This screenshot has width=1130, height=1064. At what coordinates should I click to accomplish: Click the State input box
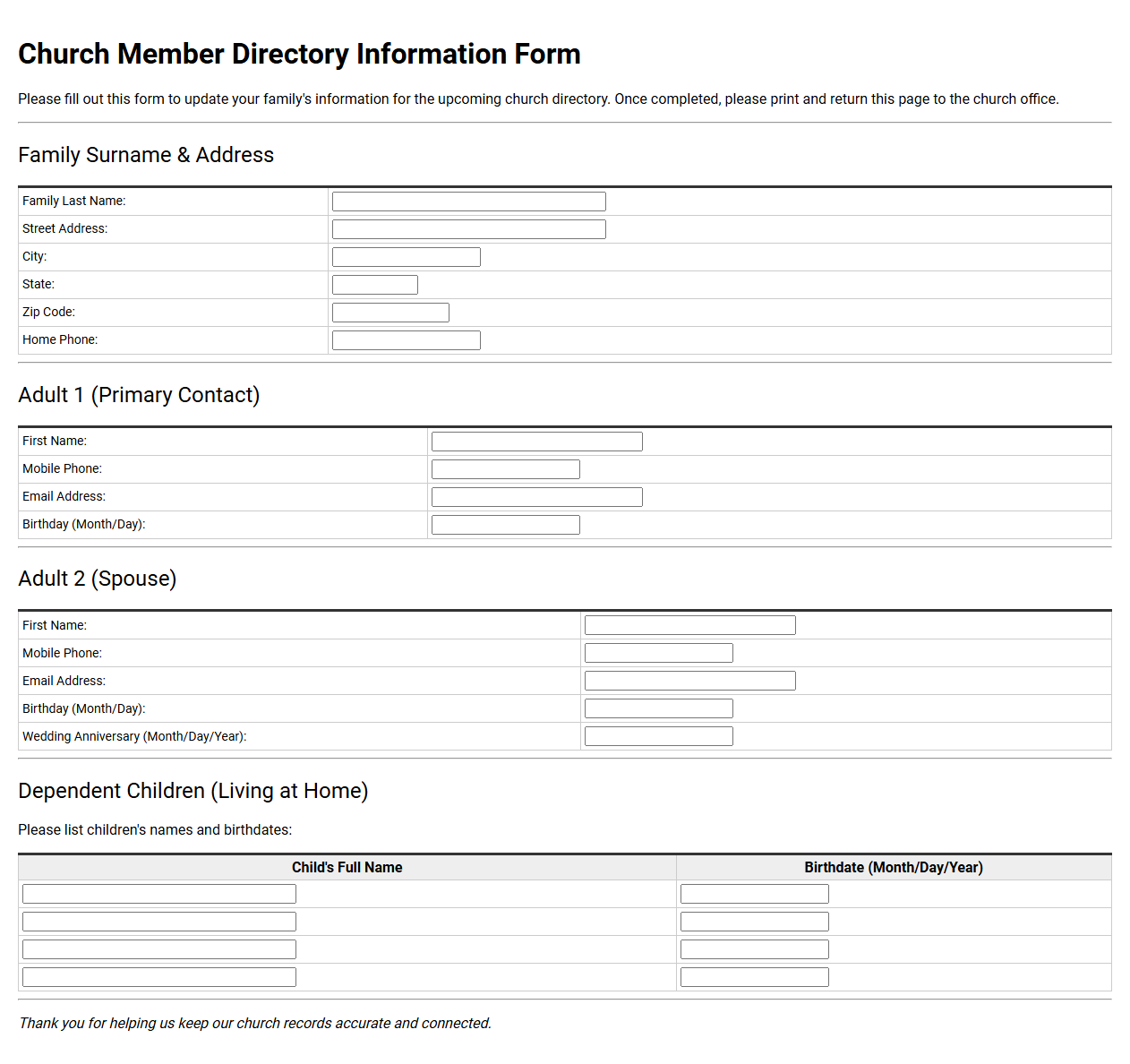pyautogui.click(x=374, y=285)
